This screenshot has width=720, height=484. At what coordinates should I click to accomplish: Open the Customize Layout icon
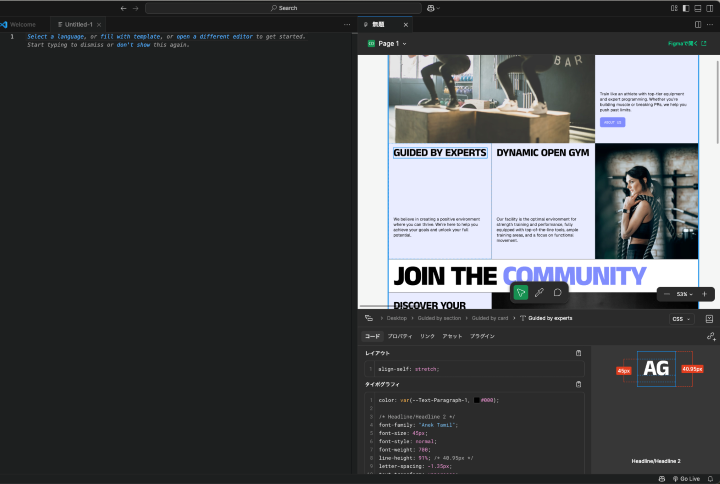point(674,8)
